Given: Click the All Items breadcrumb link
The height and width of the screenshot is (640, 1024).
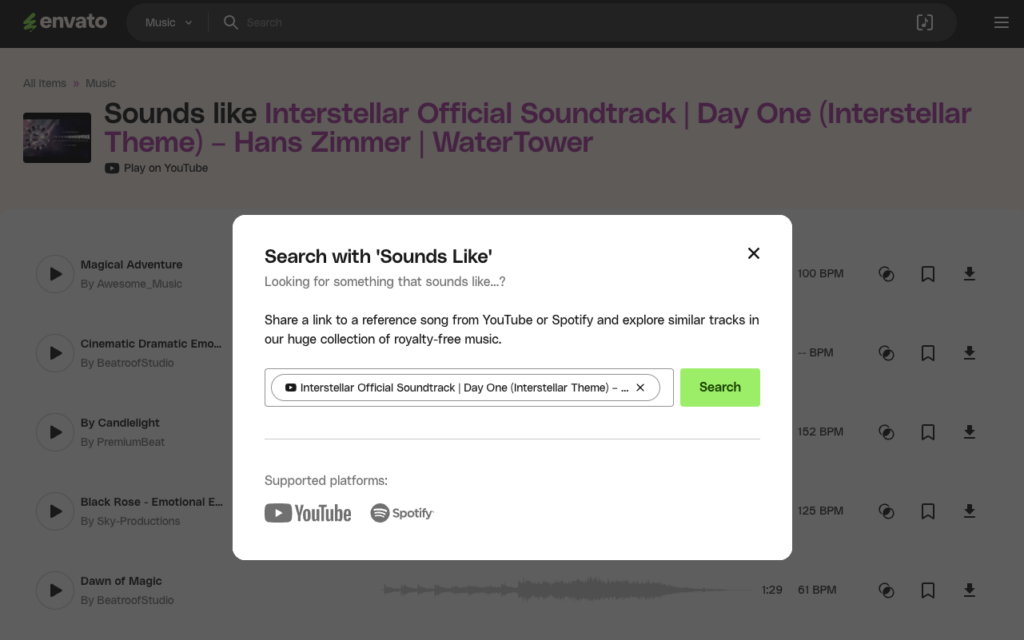Looking at the screenshot, I should [44, 83].
